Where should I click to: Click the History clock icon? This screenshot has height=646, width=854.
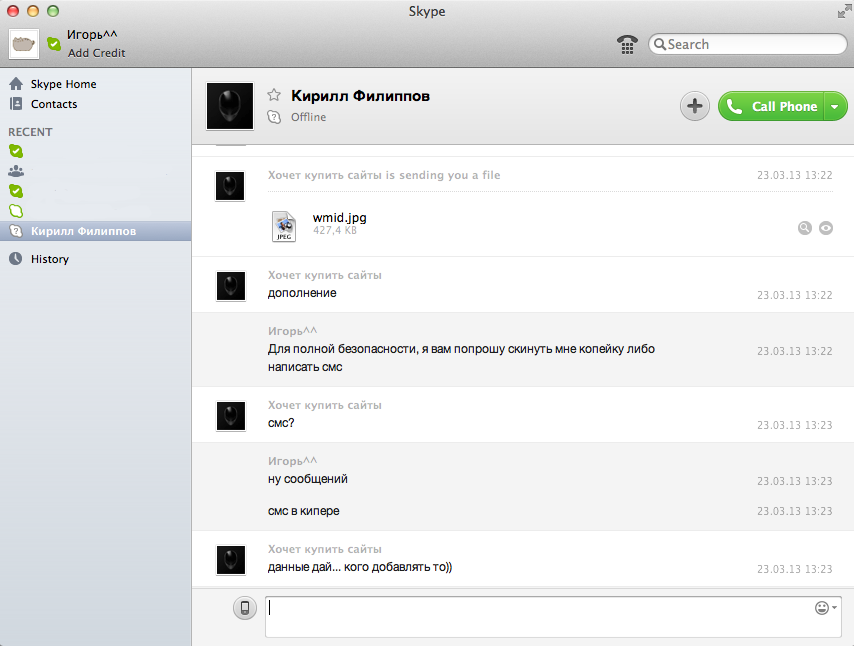click(x=16, y=258)
